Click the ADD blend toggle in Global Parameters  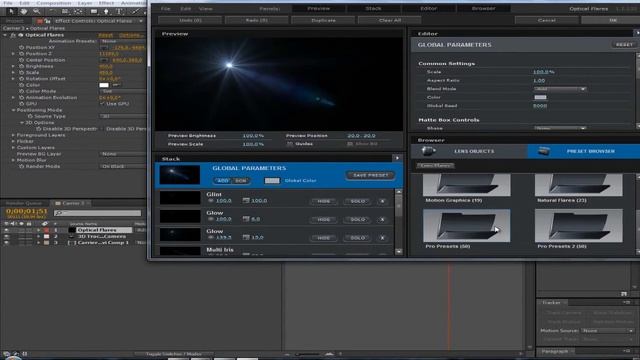(223, 180)
